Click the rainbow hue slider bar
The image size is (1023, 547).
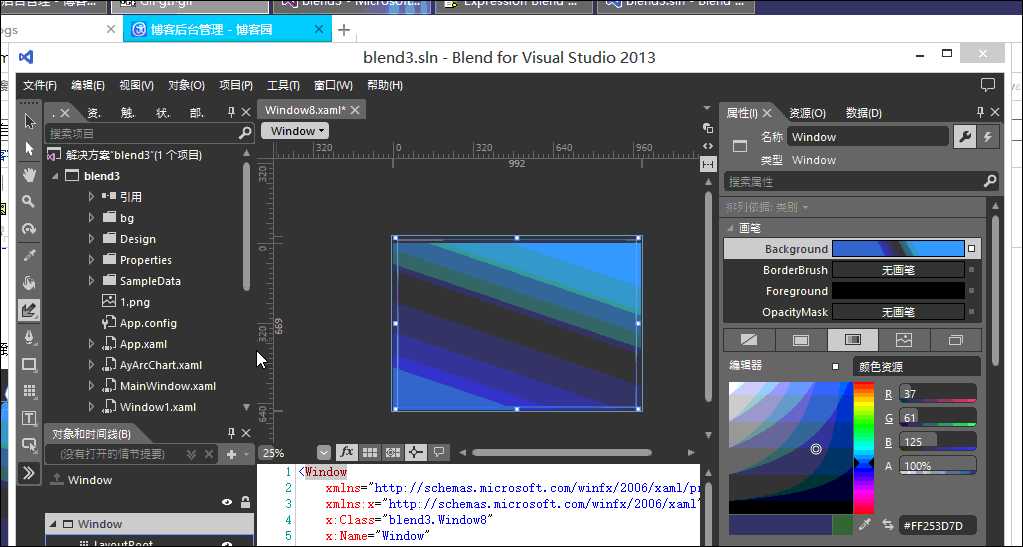pos(863,448)
